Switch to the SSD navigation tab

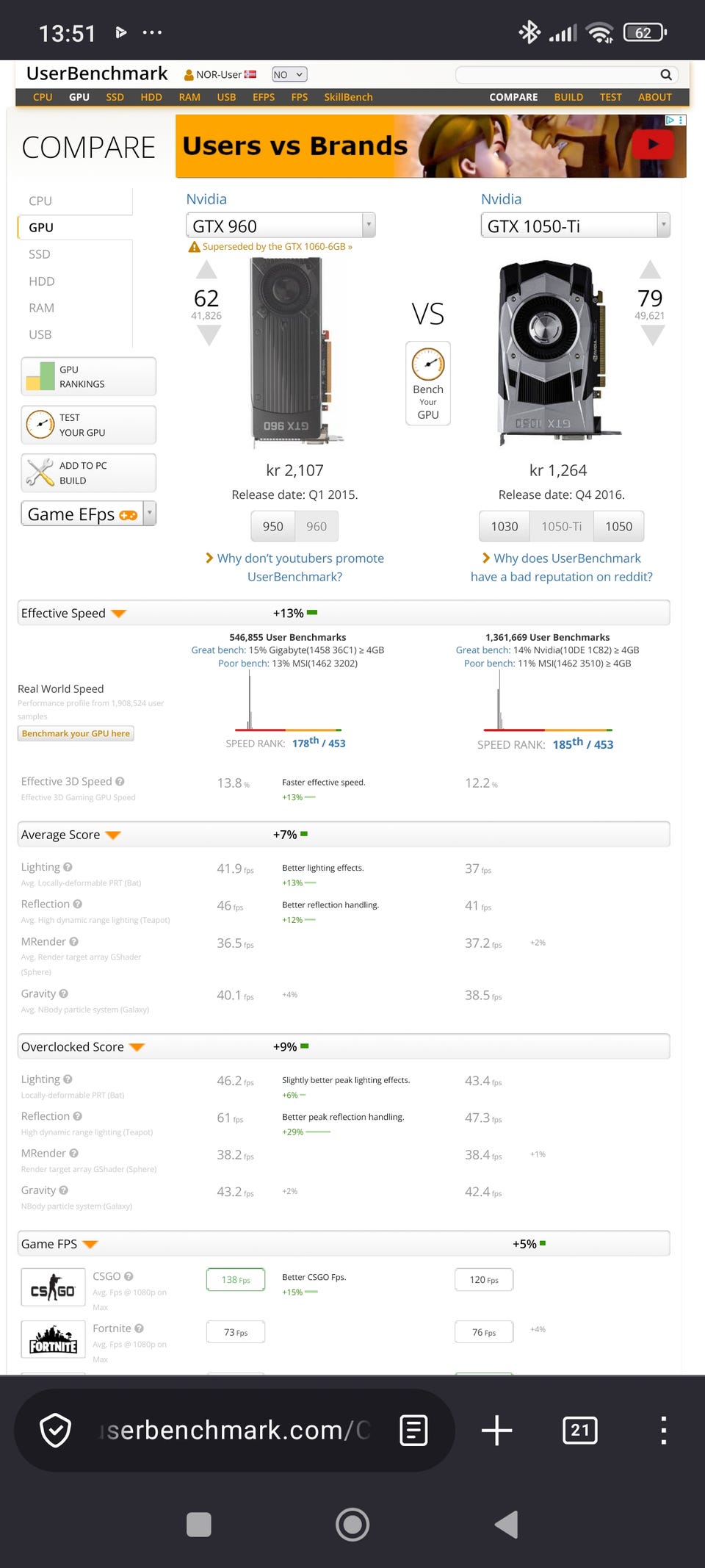click(x=115, y=97)
